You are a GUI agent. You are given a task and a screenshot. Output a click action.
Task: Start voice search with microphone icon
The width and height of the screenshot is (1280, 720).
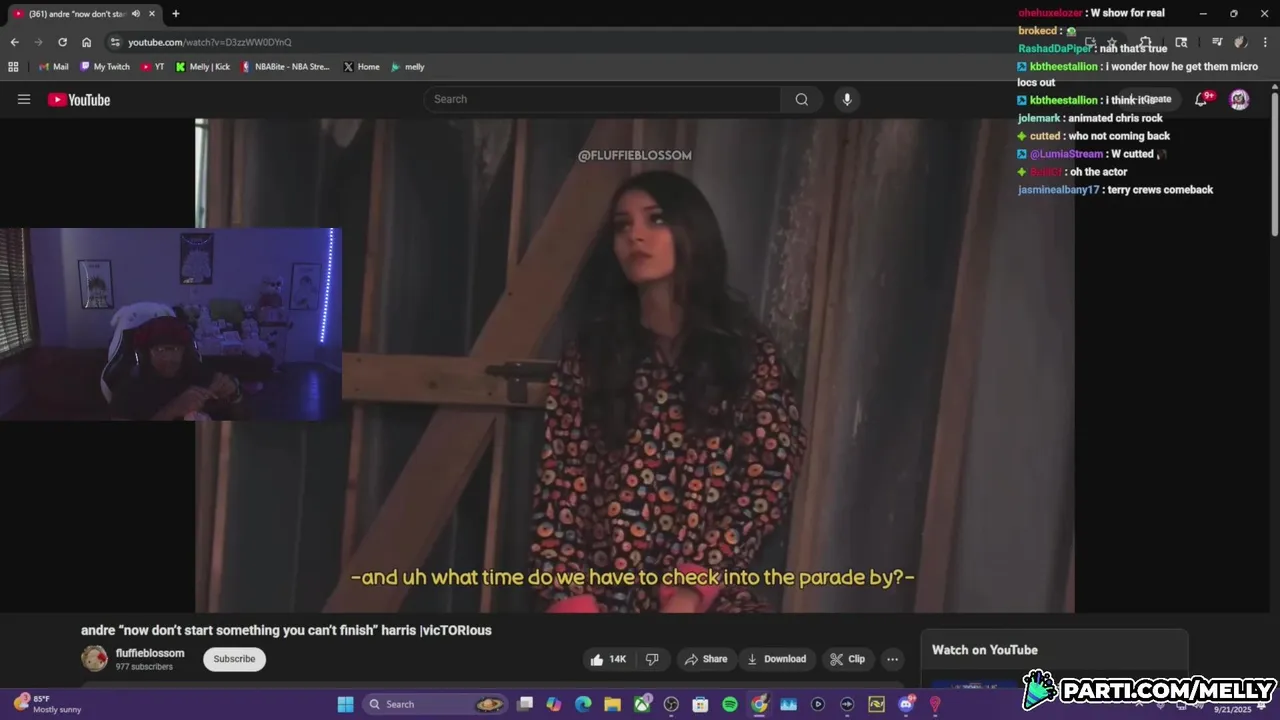point(847,99)
